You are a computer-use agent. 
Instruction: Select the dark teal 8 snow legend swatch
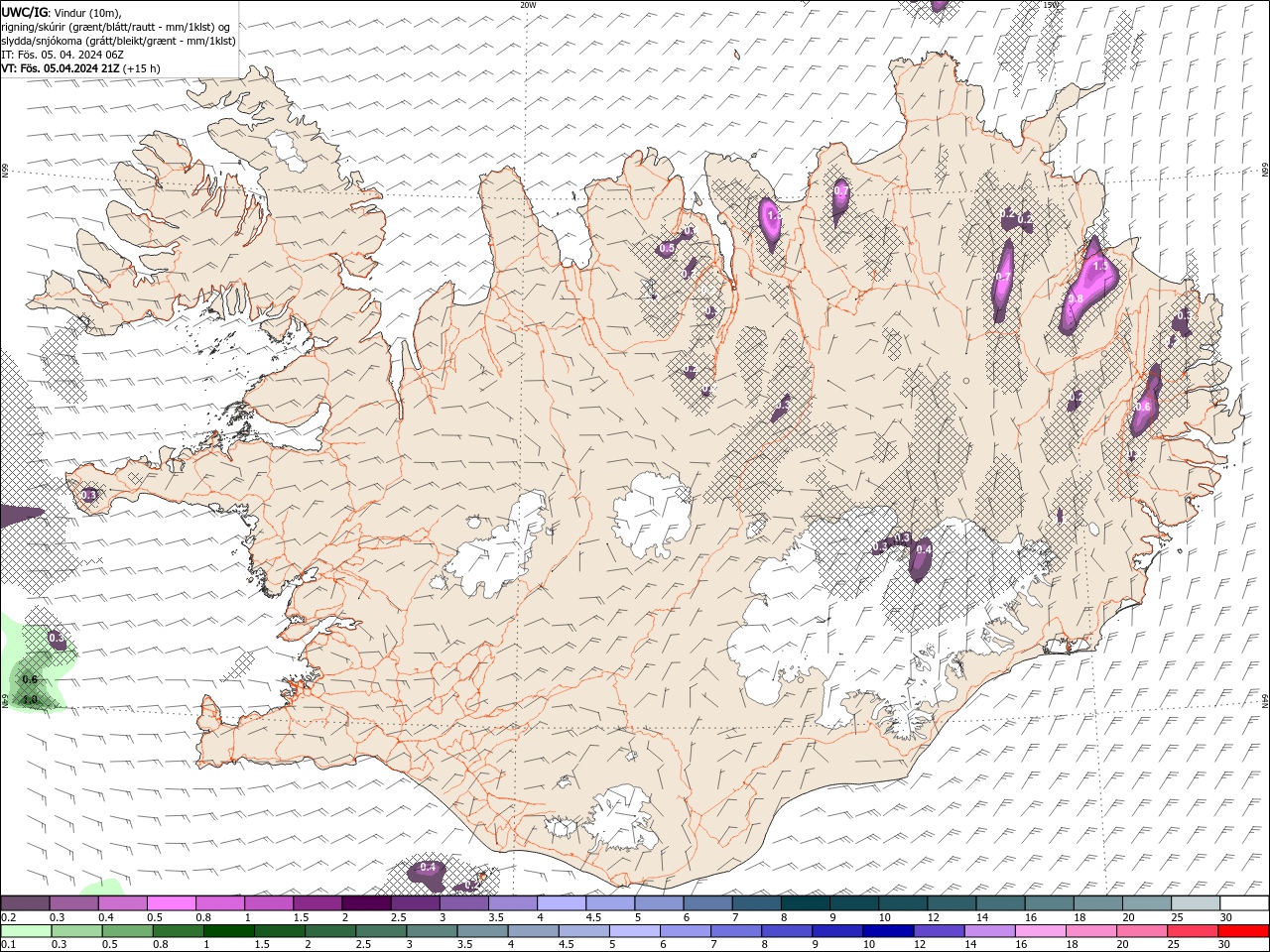tap(805, 903)
